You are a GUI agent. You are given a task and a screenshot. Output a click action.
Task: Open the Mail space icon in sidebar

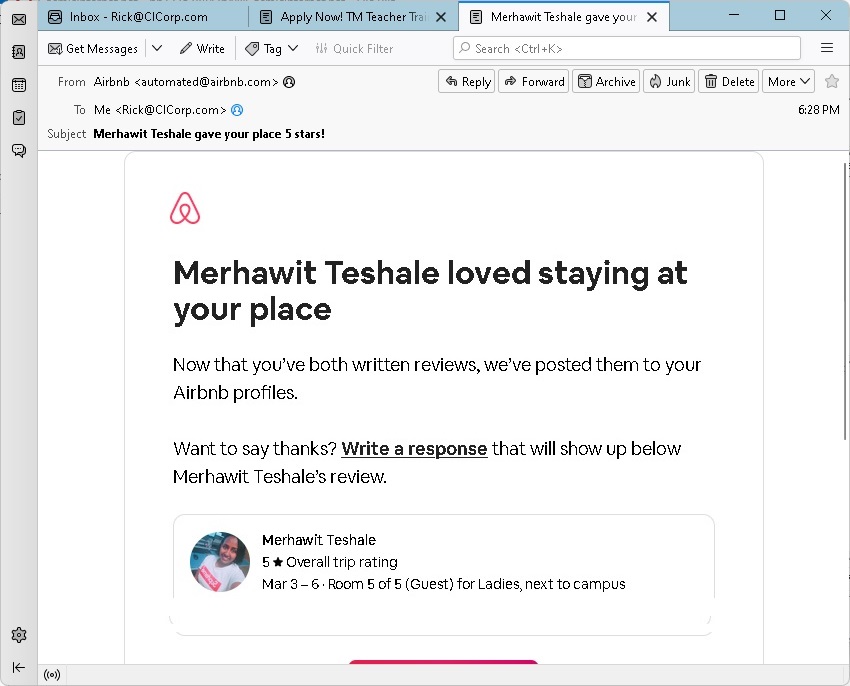[19, 20]
